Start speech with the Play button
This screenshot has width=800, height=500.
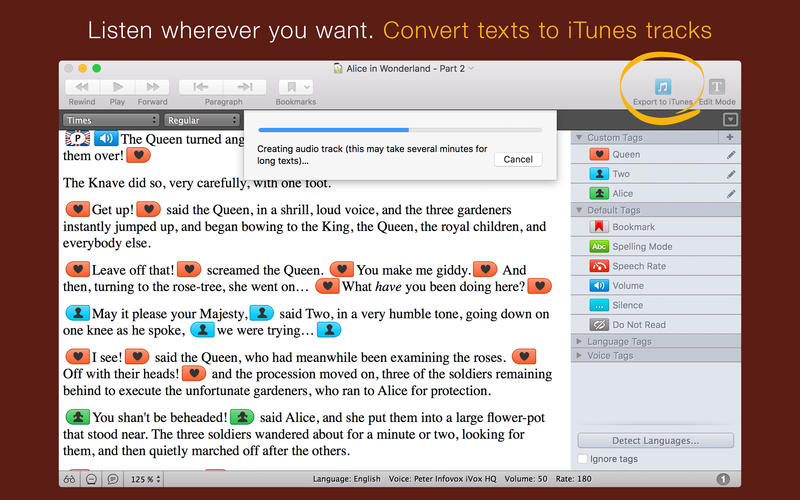(x=117, y=87)
